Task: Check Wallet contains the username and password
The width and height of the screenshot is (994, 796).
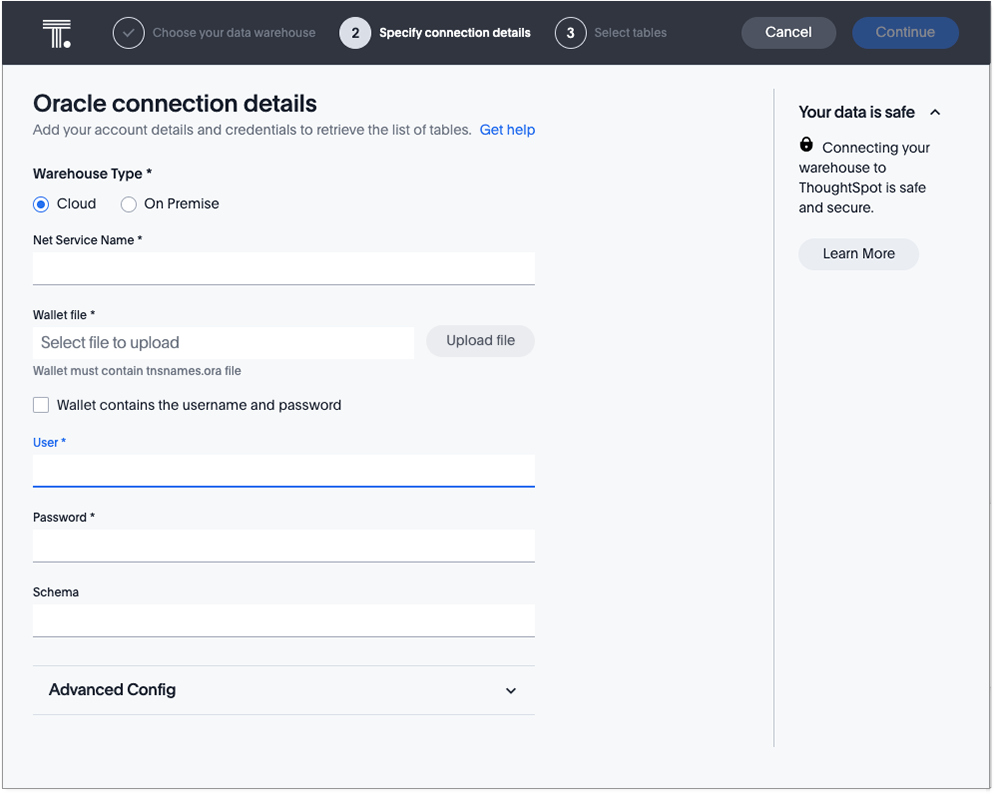Action: point(41,405)
